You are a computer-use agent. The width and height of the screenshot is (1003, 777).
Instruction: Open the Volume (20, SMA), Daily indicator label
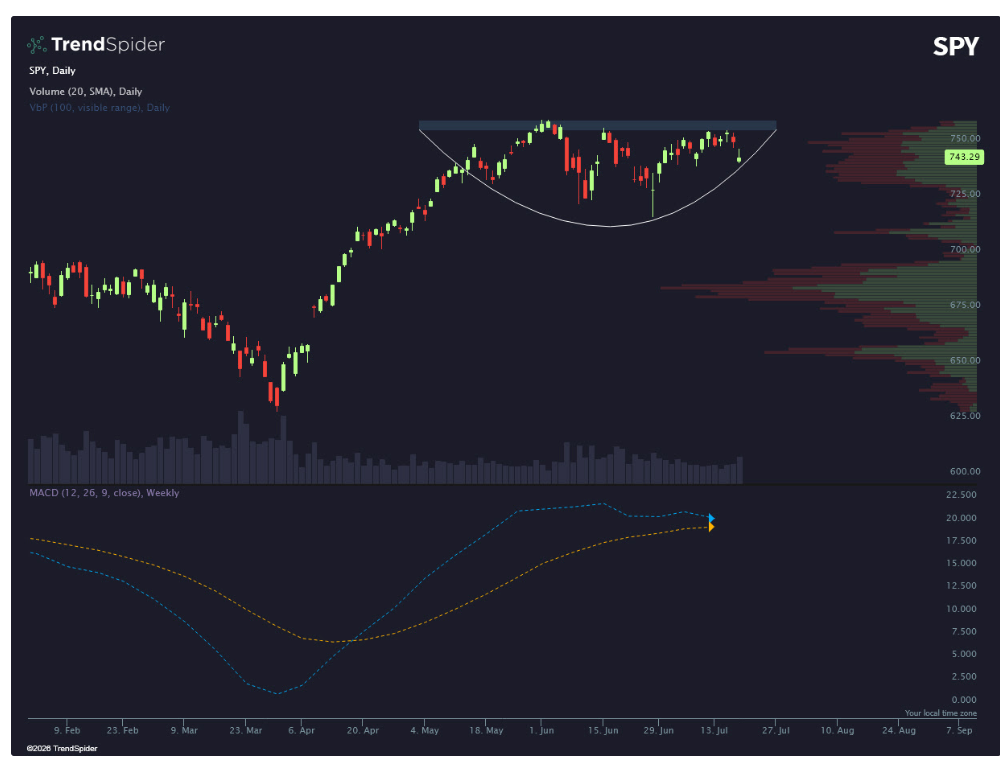coord(86,91)
